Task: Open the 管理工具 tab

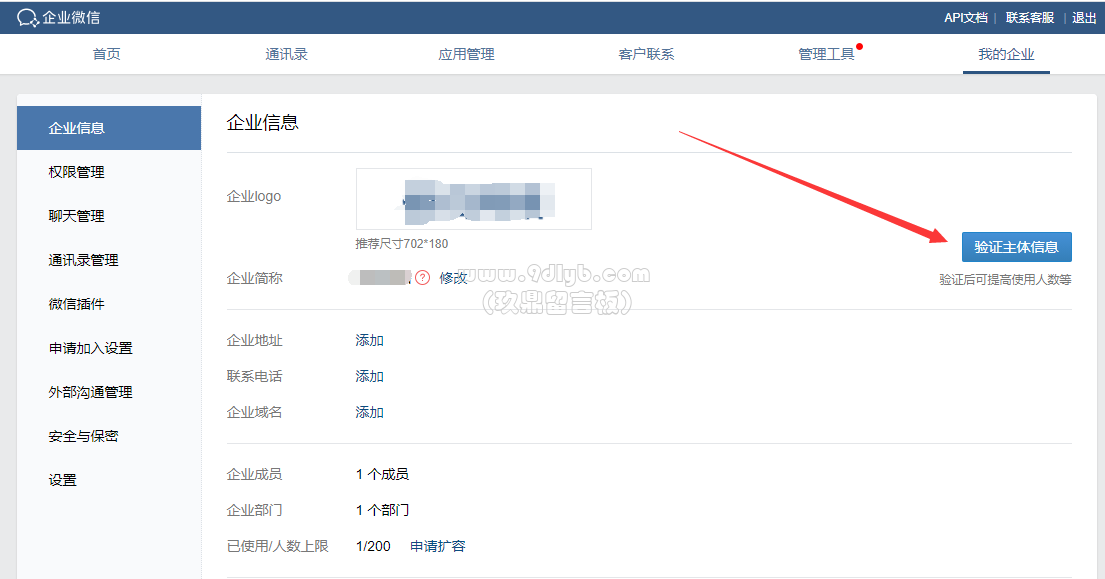Action: click(x=826, y=54)
